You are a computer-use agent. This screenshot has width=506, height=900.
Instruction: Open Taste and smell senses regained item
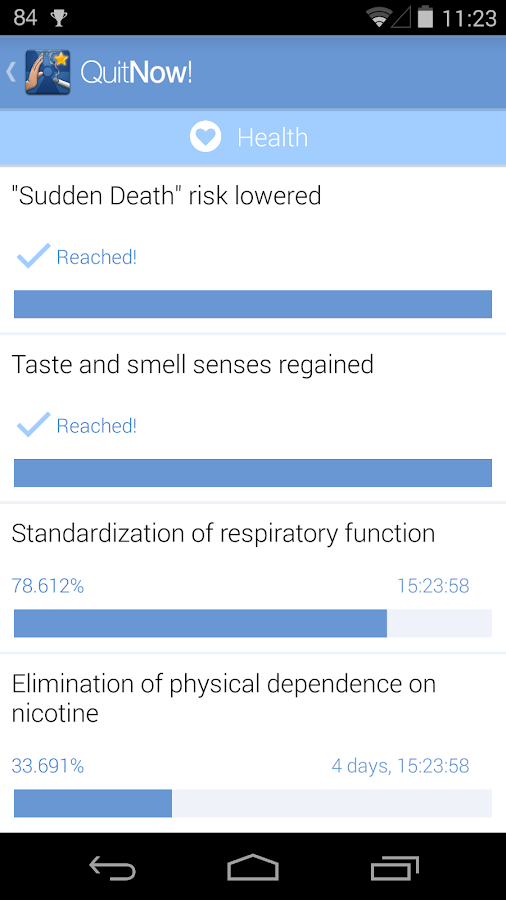[x=253, y=418]
